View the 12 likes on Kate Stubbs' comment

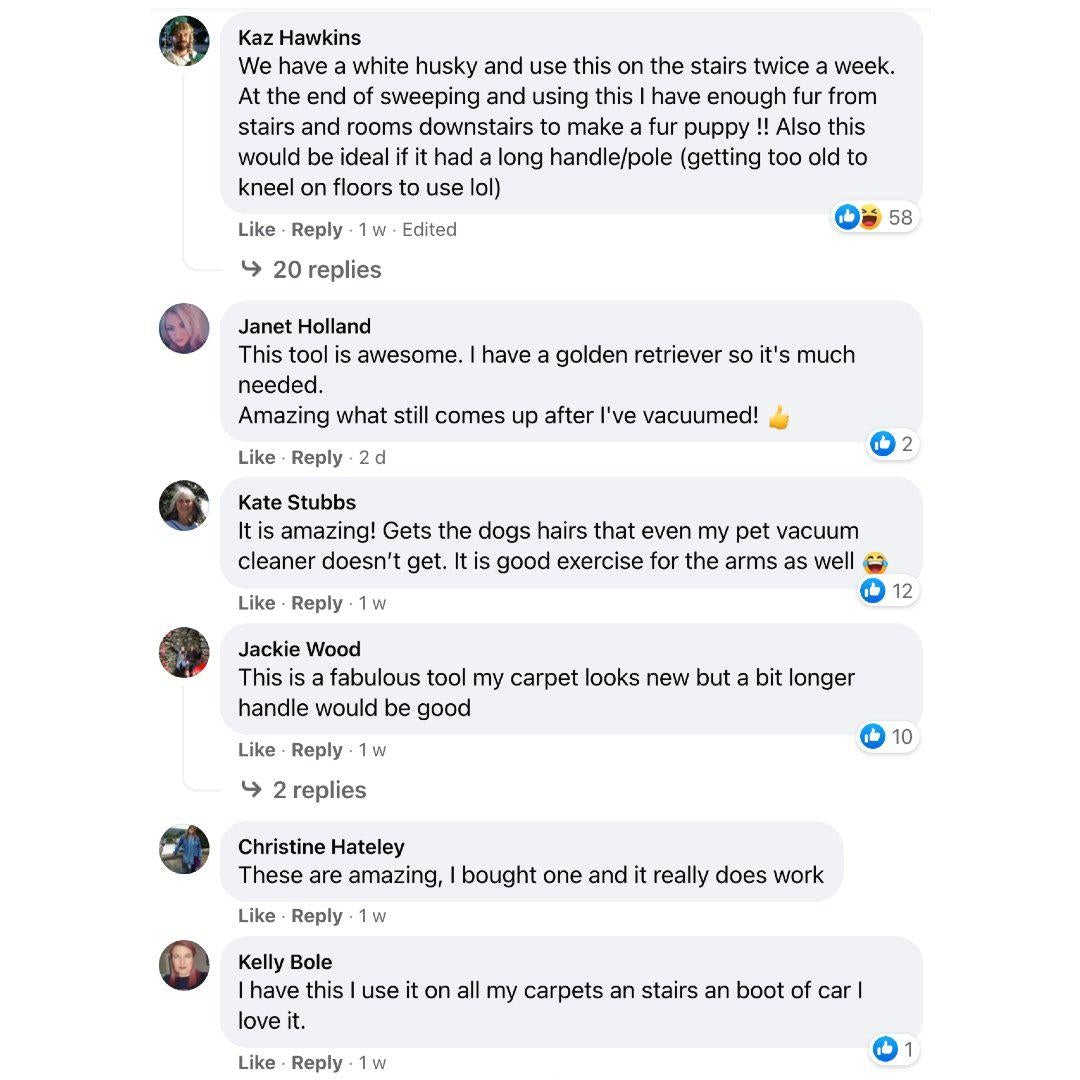[x=888, y=591]
